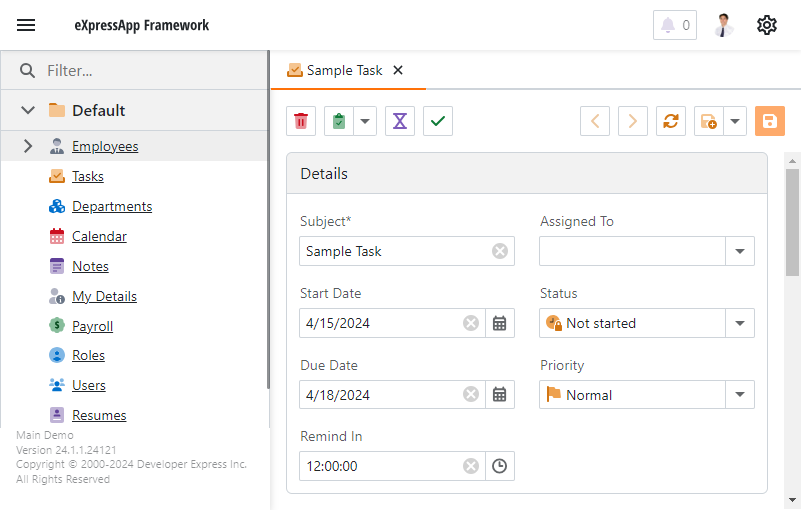Open the Resumes link
Image resolution: width=801 pixels, height=510 pixels.
[x=99, y=415]
